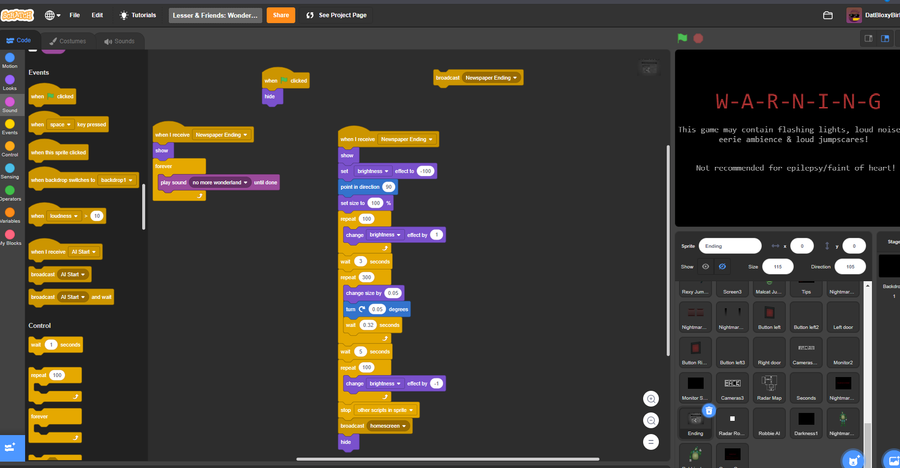Click the sprite name field Ending
The width and height of the screenshot is (900, 468).
click(730, 246)
